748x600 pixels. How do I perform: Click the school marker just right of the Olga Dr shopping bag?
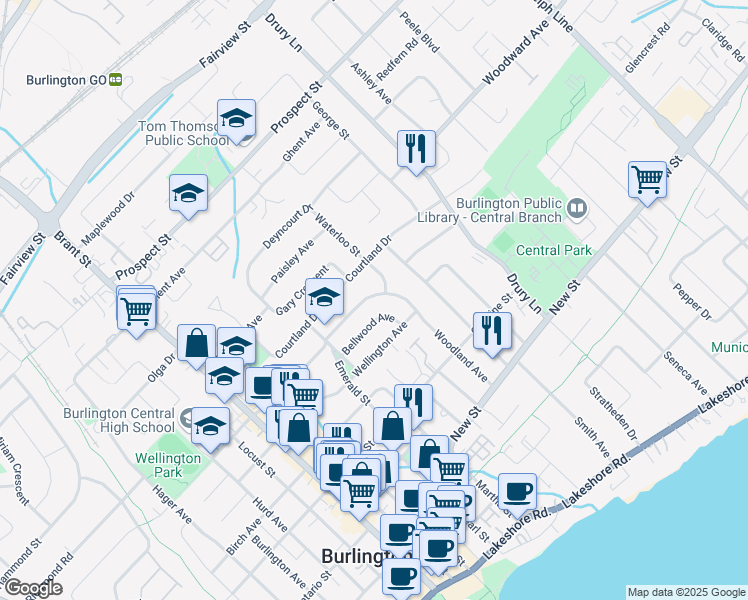click(x=237, y=344)
